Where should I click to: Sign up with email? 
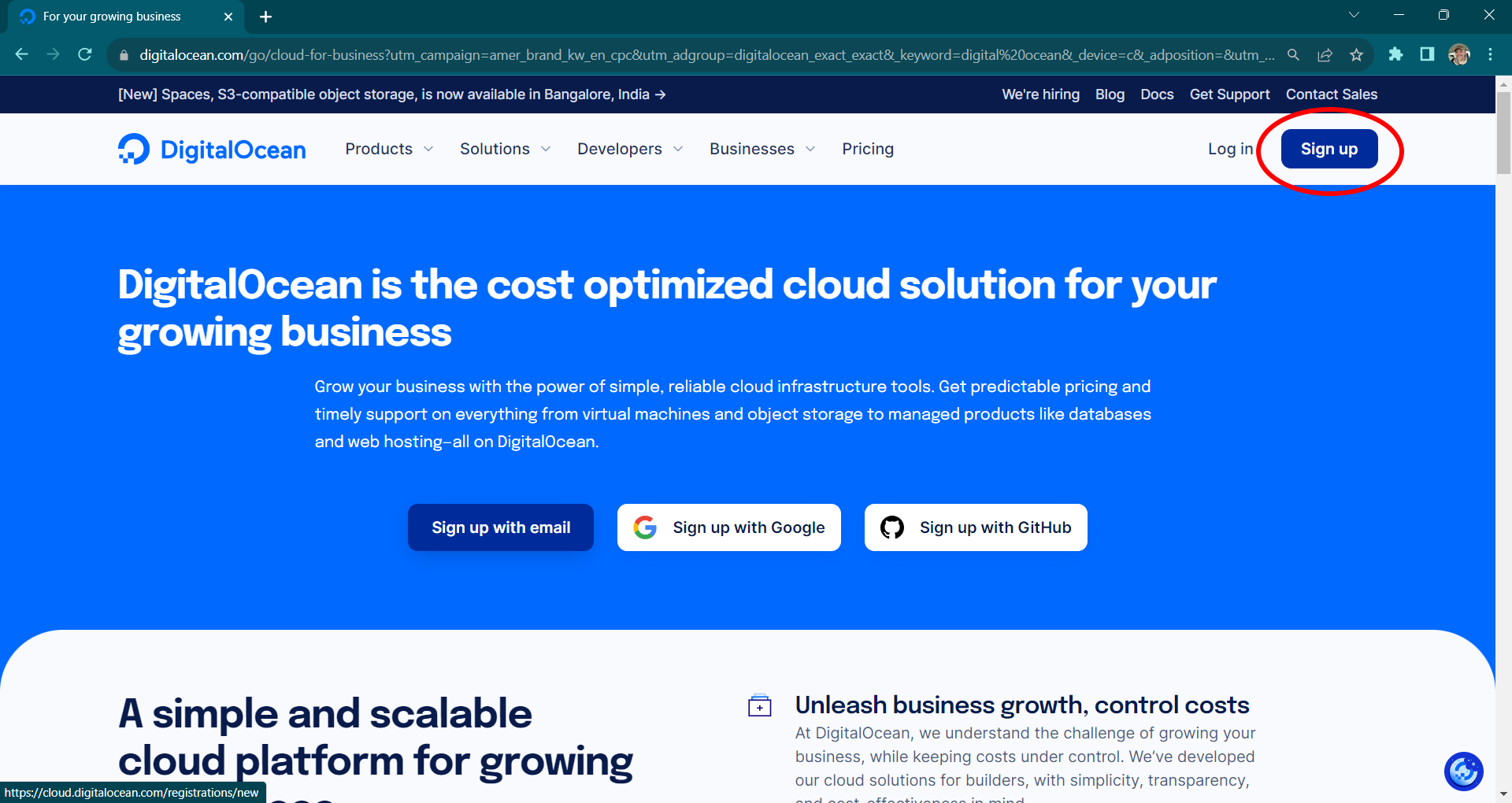click(501, 527)
